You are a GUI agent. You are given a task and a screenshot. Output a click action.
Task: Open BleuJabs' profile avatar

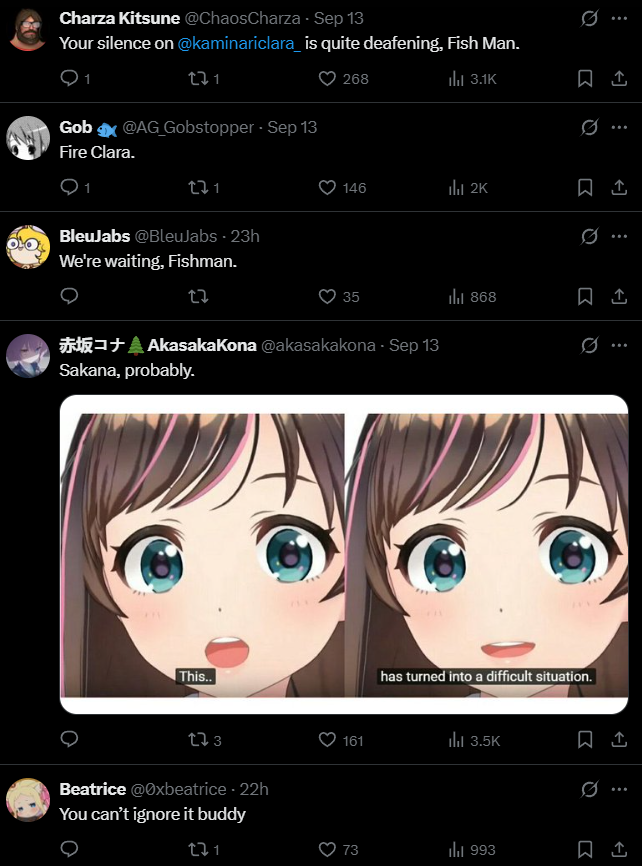point(28,247)
